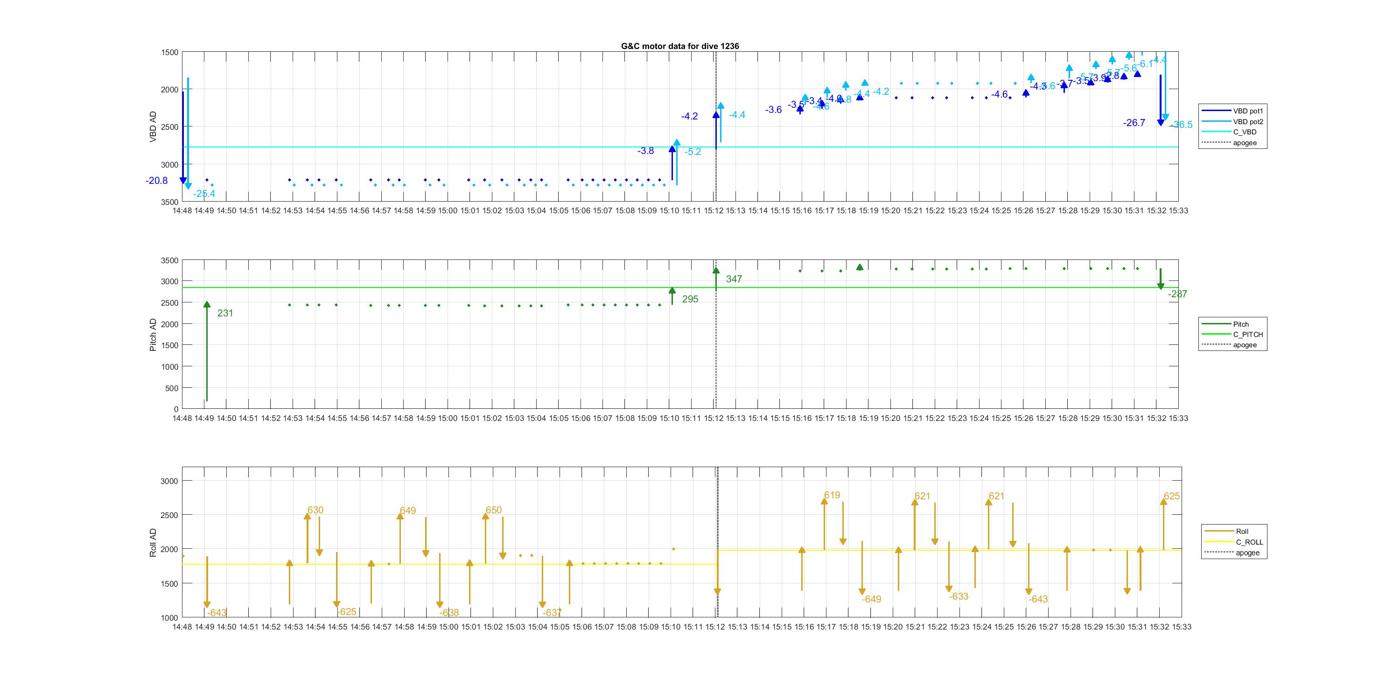Click y-axis tick '1000' in Roll plot
The image size is (1400, 693).
point(169,617)
